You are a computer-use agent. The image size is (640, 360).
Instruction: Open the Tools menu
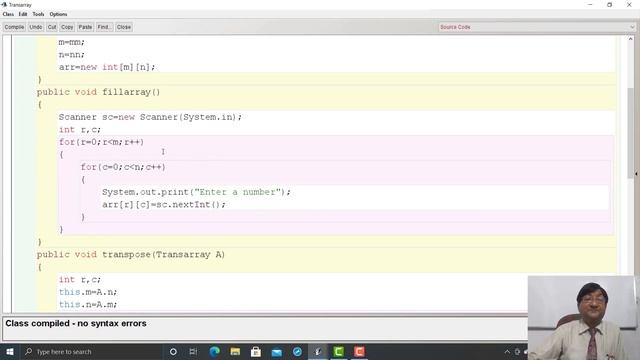coord(38,14)
